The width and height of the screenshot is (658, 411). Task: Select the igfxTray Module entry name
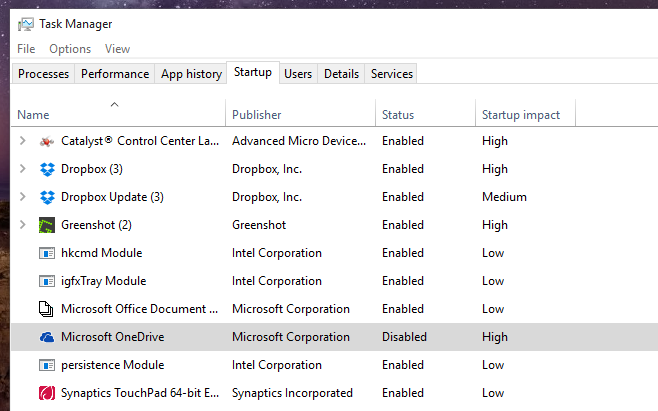[104, 281]
